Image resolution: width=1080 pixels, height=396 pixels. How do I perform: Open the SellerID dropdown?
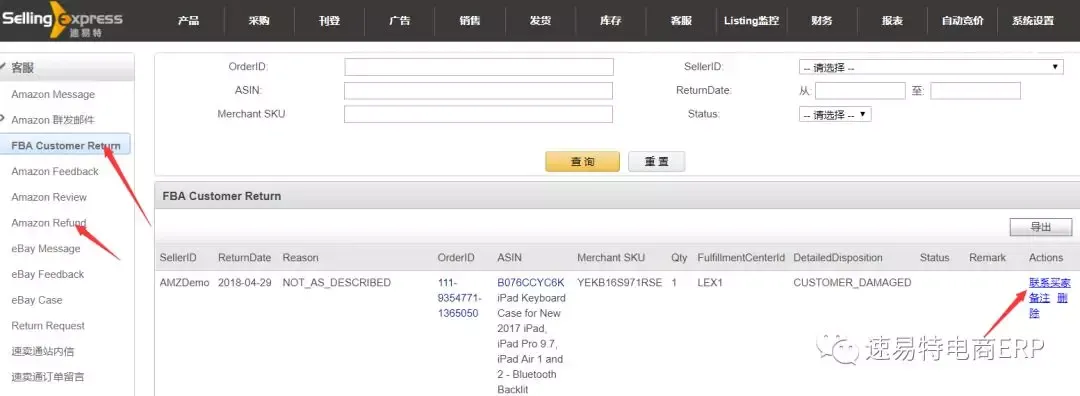click(x=931, y=67)
